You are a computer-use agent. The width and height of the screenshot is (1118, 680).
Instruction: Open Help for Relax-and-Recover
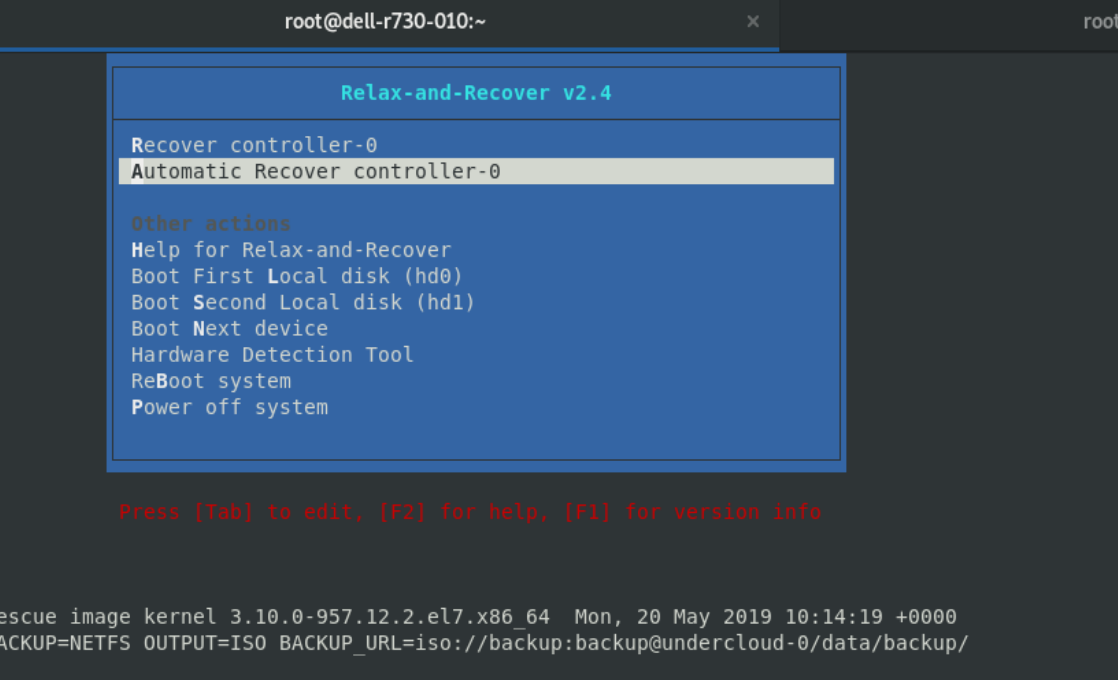(x=291, y=250)
